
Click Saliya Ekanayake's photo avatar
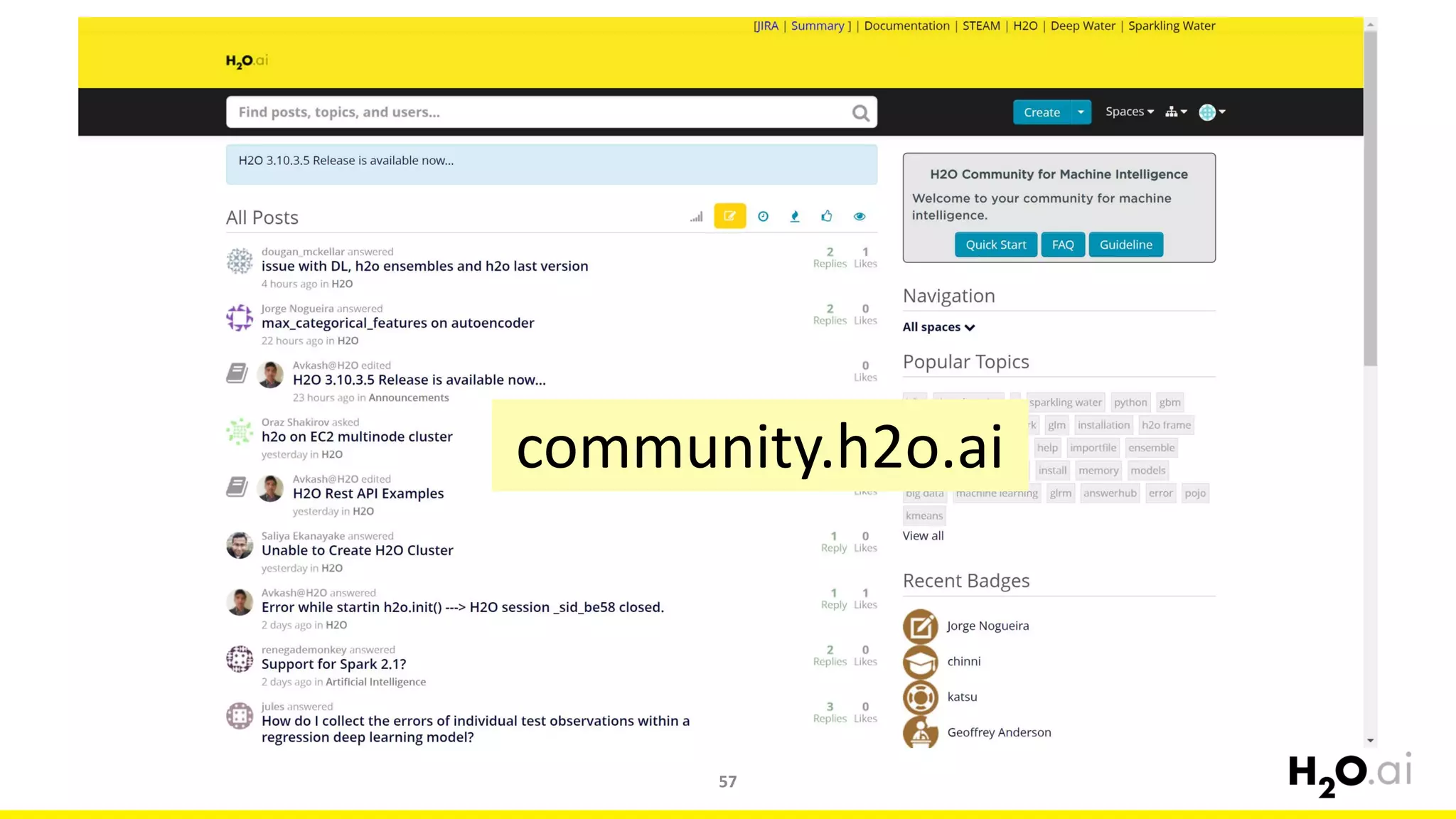pos(240,545)
